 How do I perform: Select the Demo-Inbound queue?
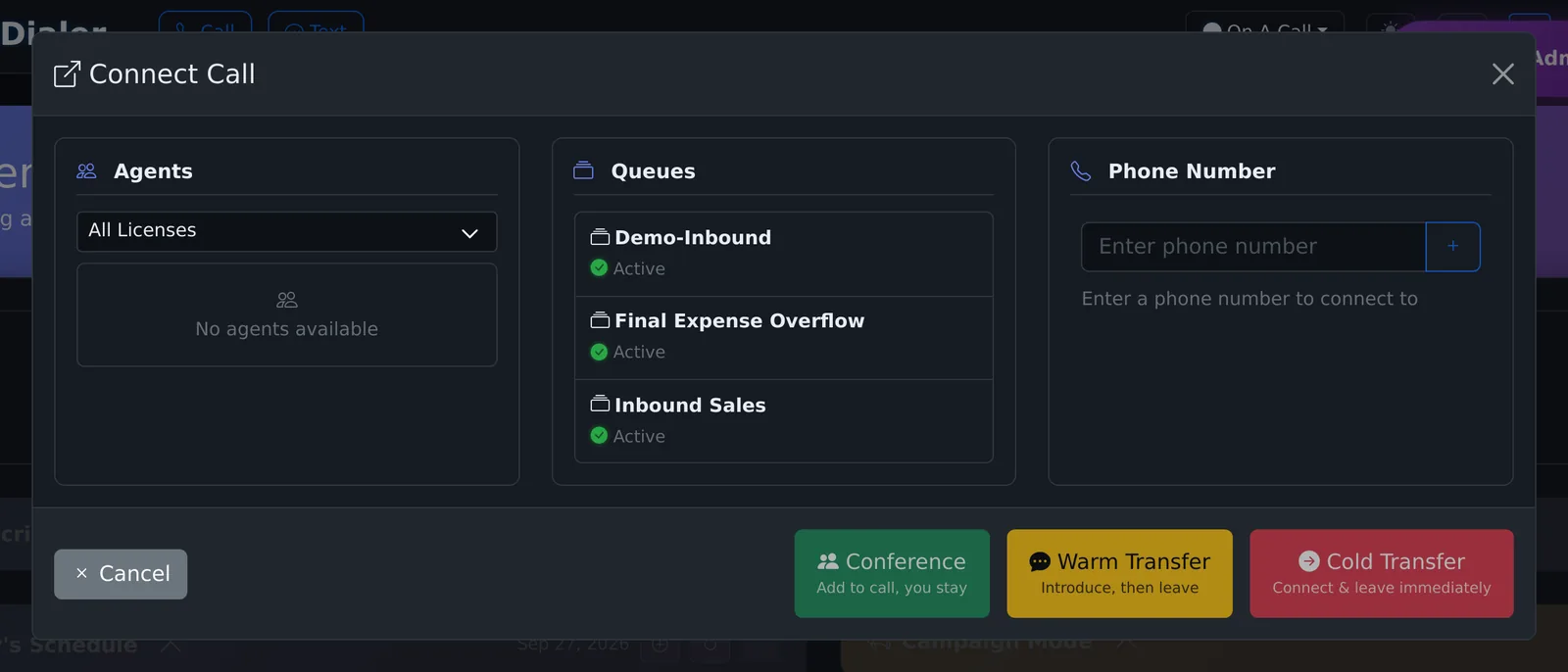784,254
